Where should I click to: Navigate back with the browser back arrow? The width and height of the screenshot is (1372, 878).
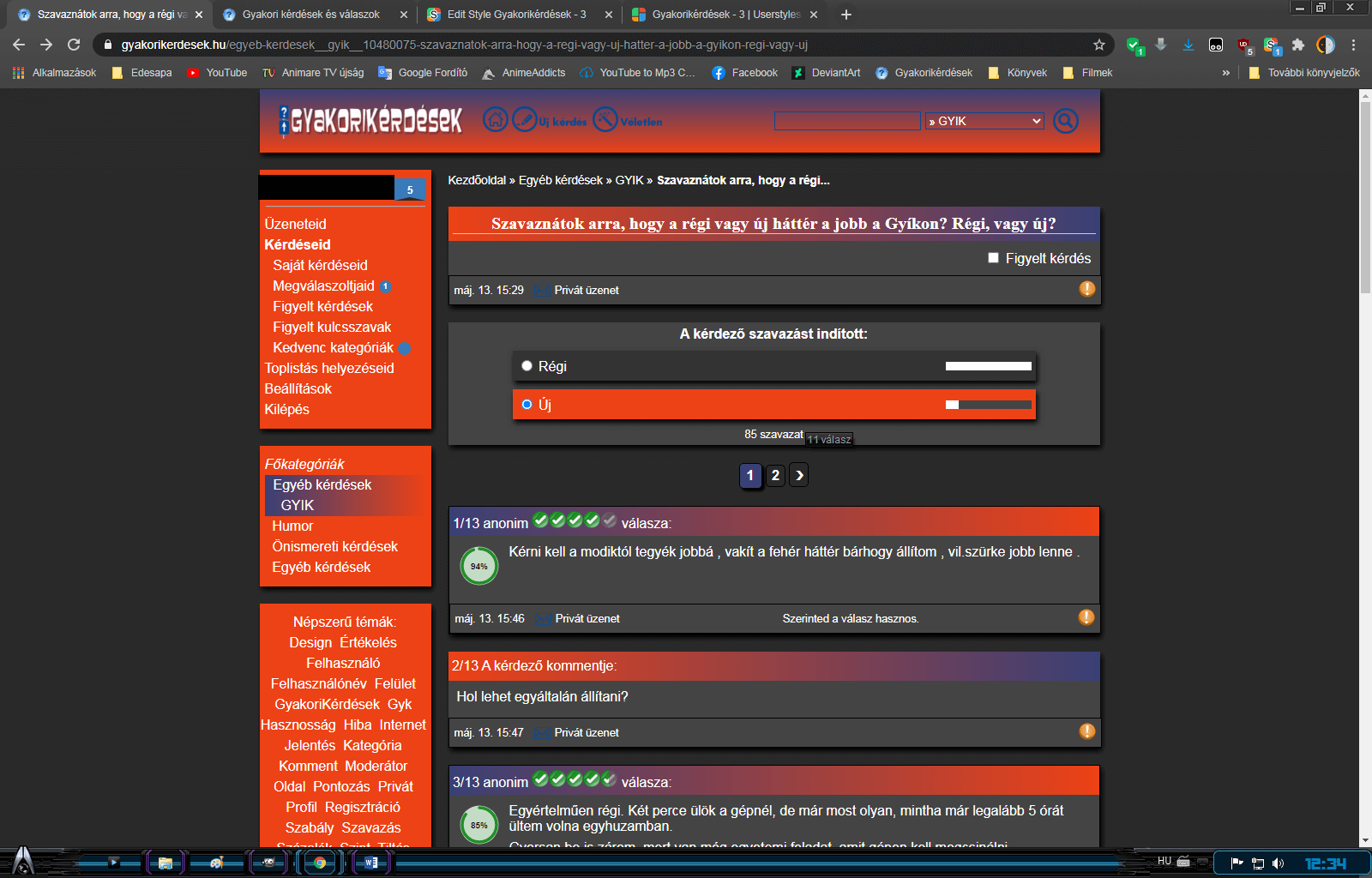[x=19, y=45]
